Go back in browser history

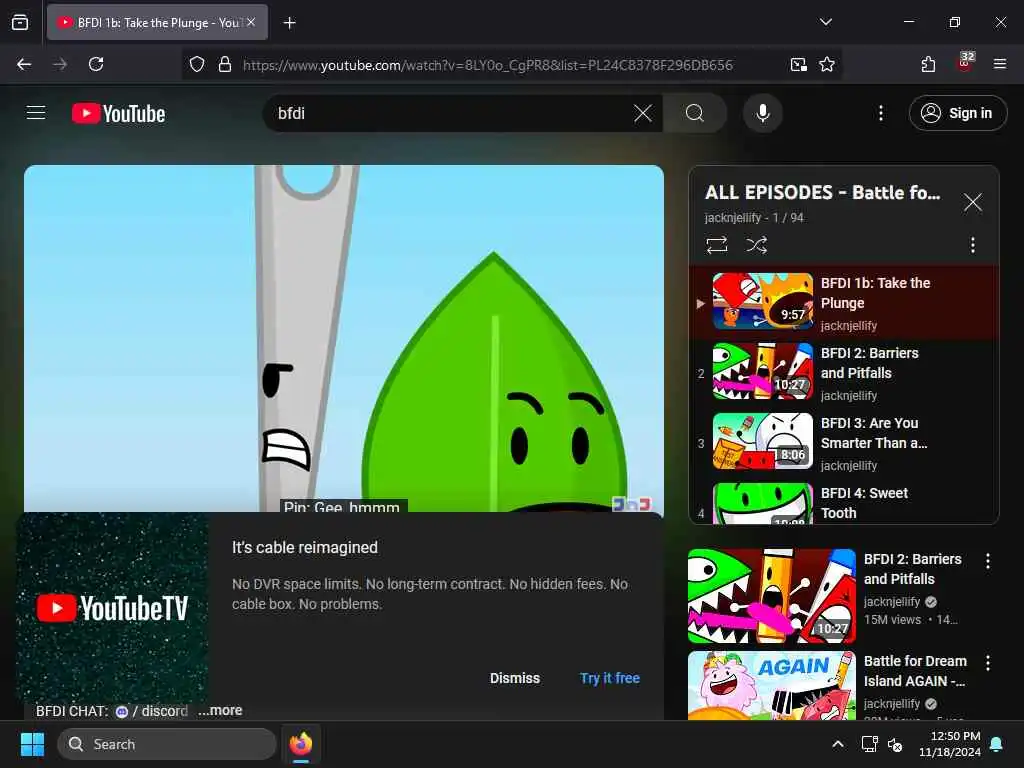(24, 64)
